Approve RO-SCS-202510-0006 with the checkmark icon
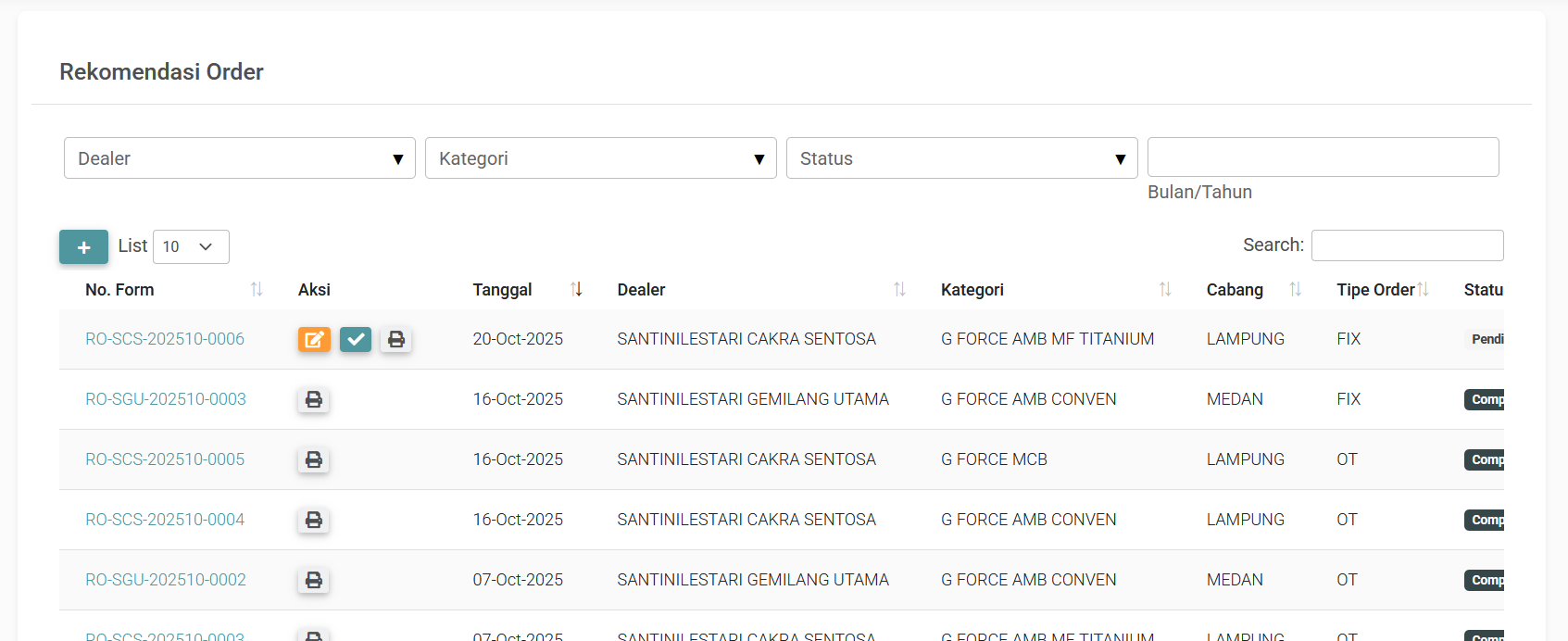The width and height of the screenshot is (1568, 641). coord(355,339)
